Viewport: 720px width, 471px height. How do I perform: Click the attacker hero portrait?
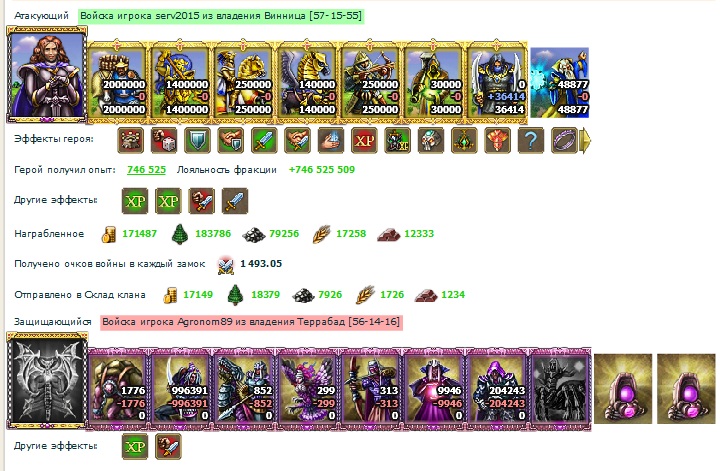[x=46, y=75]
